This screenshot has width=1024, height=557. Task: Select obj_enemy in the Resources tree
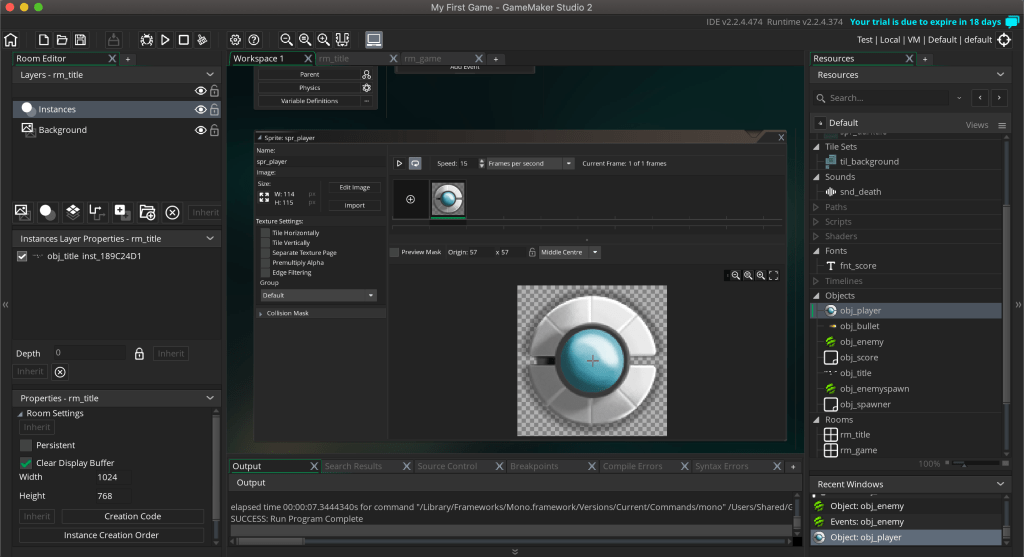pyautogui.click(x=861, y=342)
